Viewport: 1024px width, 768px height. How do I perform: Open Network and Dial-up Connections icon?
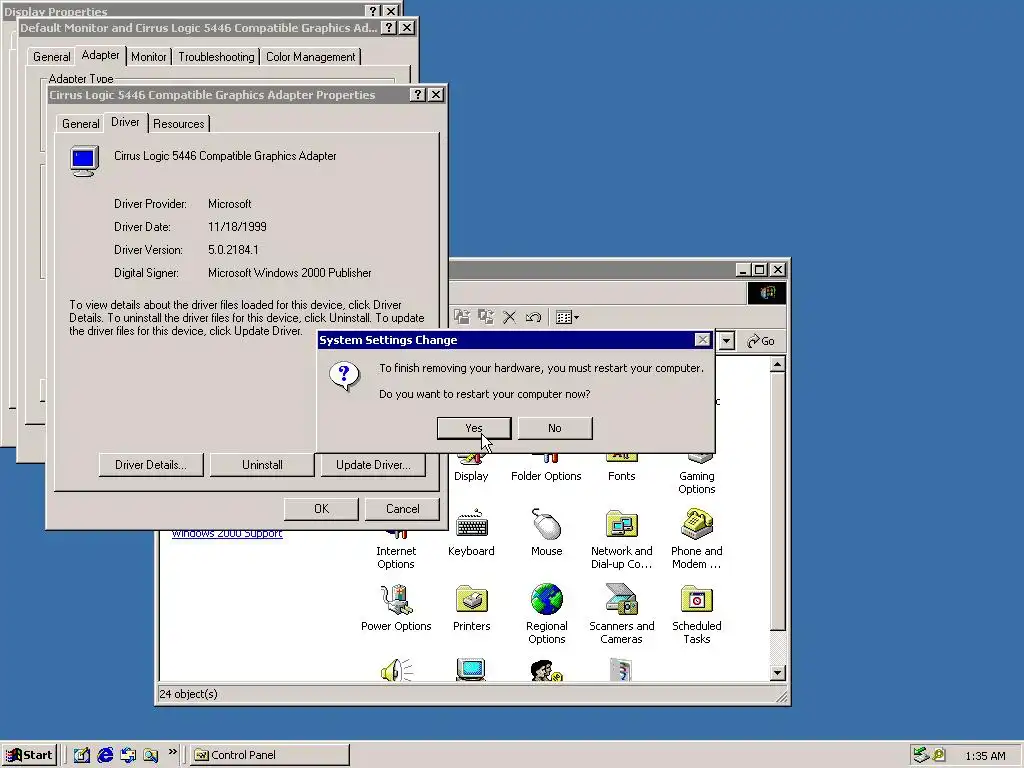621,524
